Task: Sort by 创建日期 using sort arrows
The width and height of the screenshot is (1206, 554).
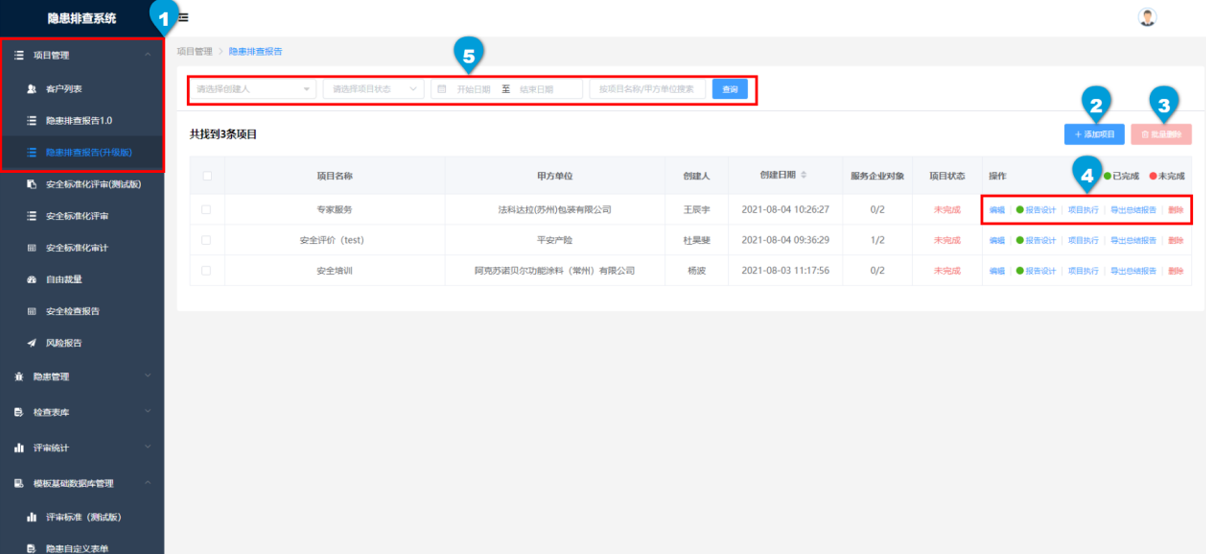Action: coord(804,175)
